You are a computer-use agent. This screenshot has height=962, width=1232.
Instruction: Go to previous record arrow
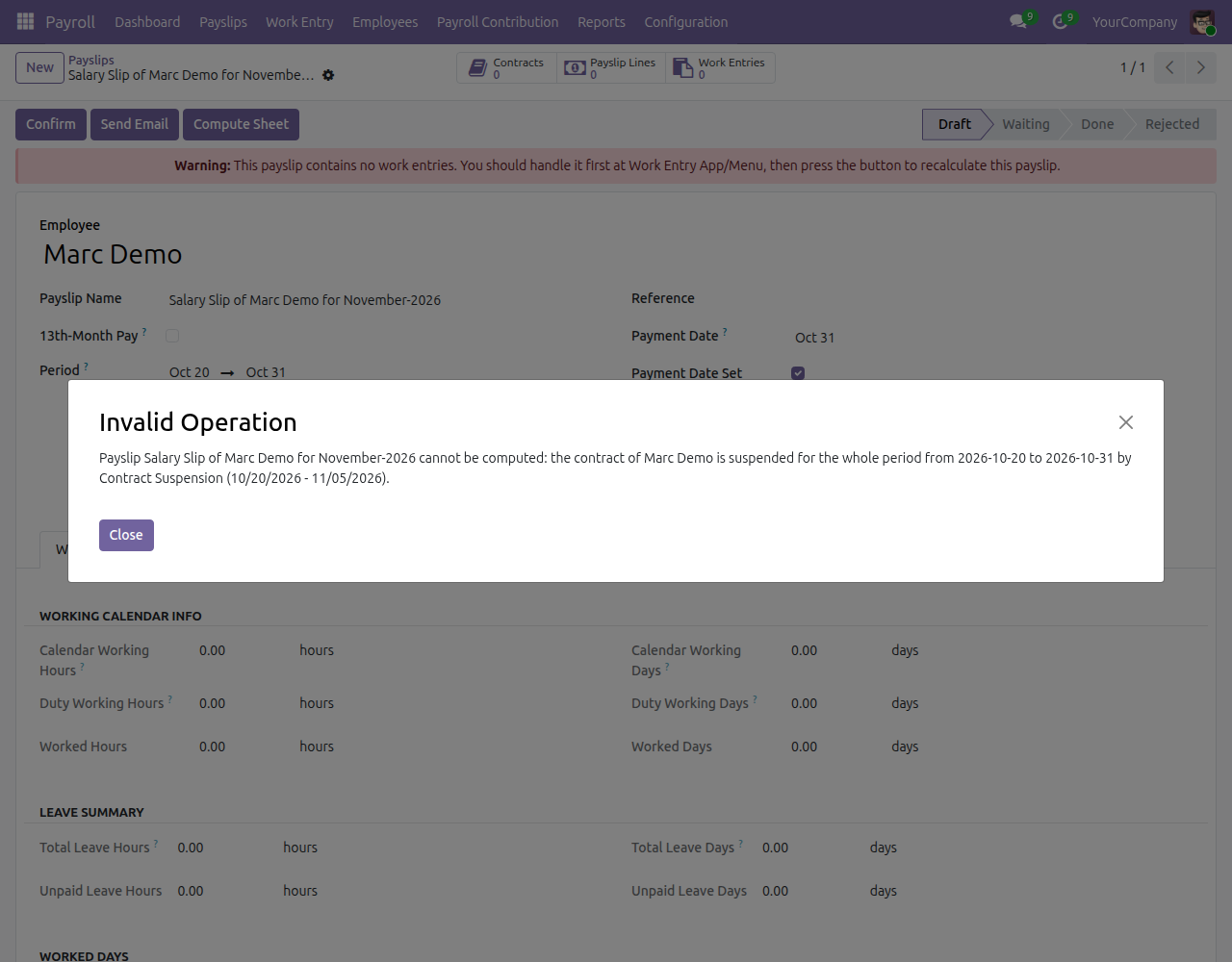point(1169,67)
